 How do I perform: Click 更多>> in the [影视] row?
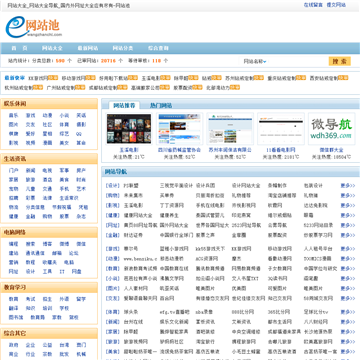click(x=348, y=206)
